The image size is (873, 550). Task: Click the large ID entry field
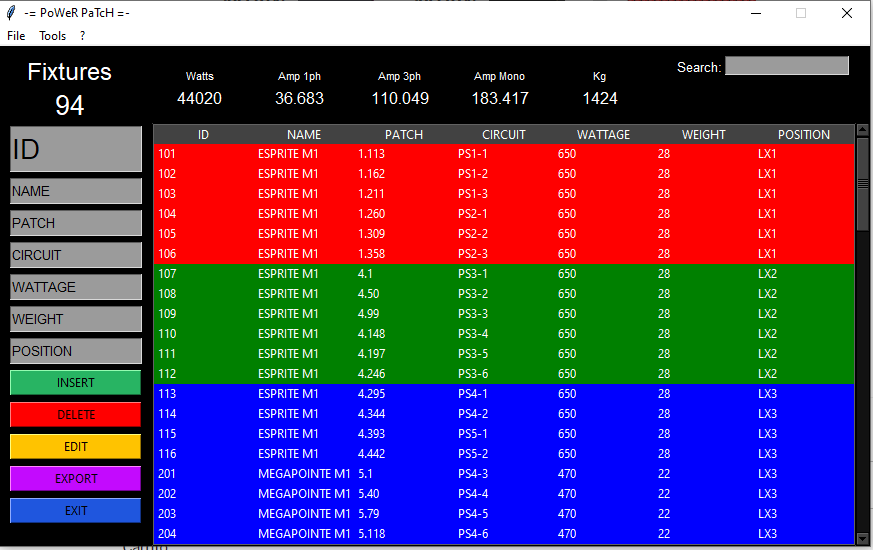click(x=76, y=149)
